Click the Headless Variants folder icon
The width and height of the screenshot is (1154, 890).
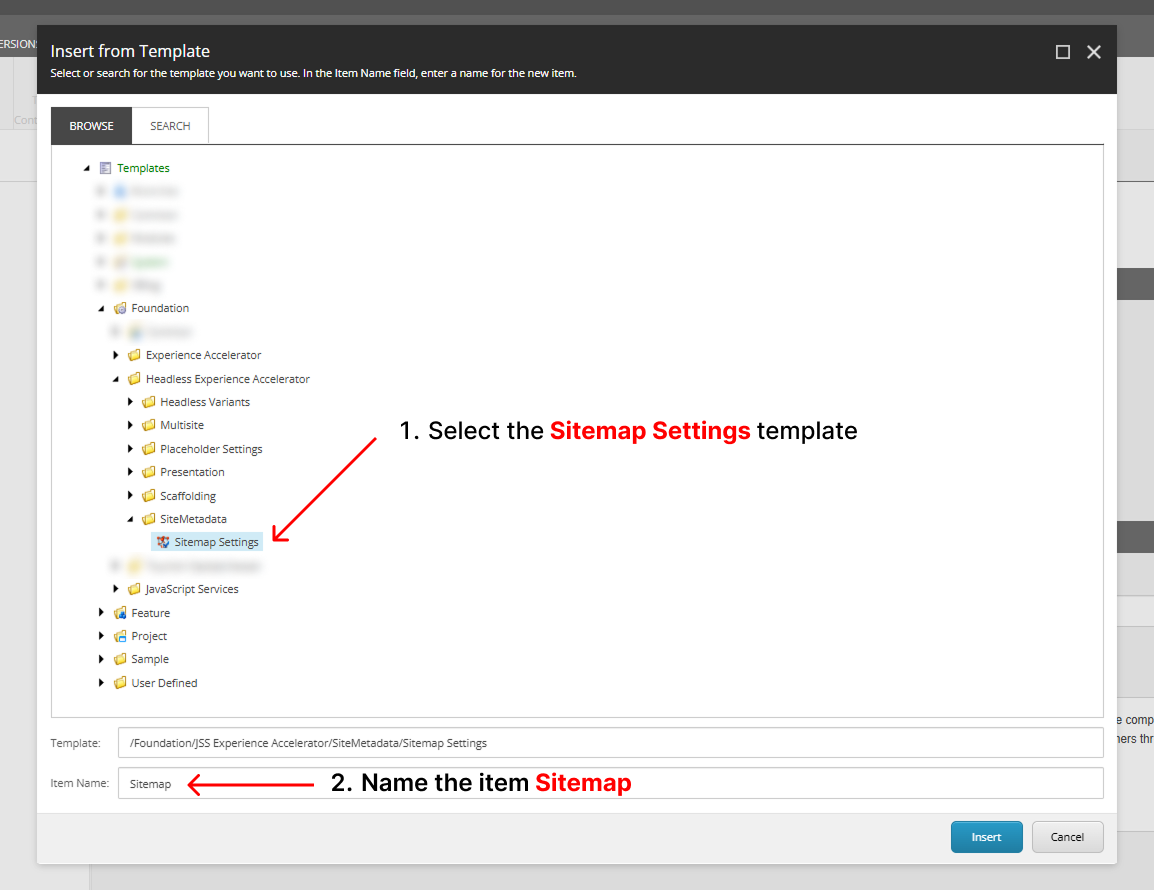tap(149, 402)
